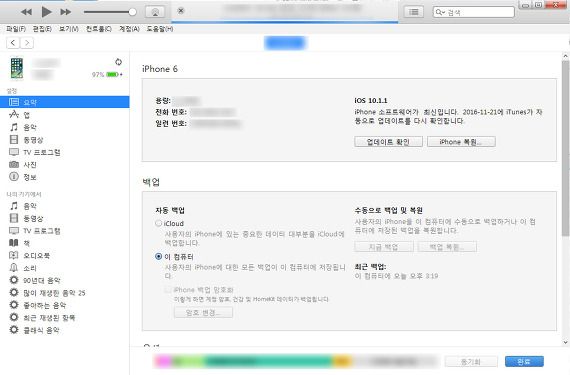The width and height of the screenshot is (570, 375).
Task: Open the 보기(V) menu
Action: pyautogui.click(x=69, y=29)
